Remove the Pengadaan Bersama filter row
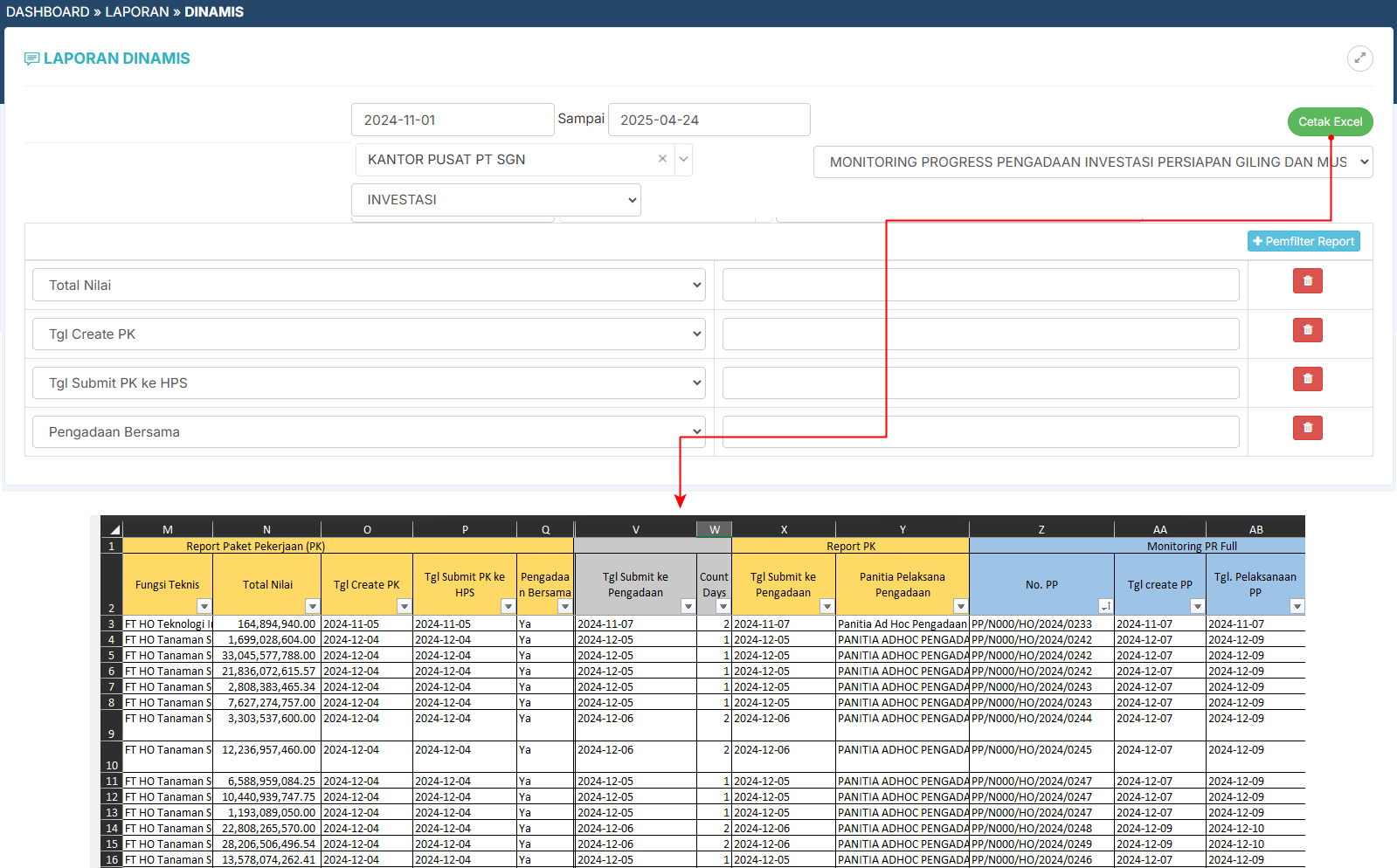Viewport: 1397px width, 868px height. [1307, 428]
